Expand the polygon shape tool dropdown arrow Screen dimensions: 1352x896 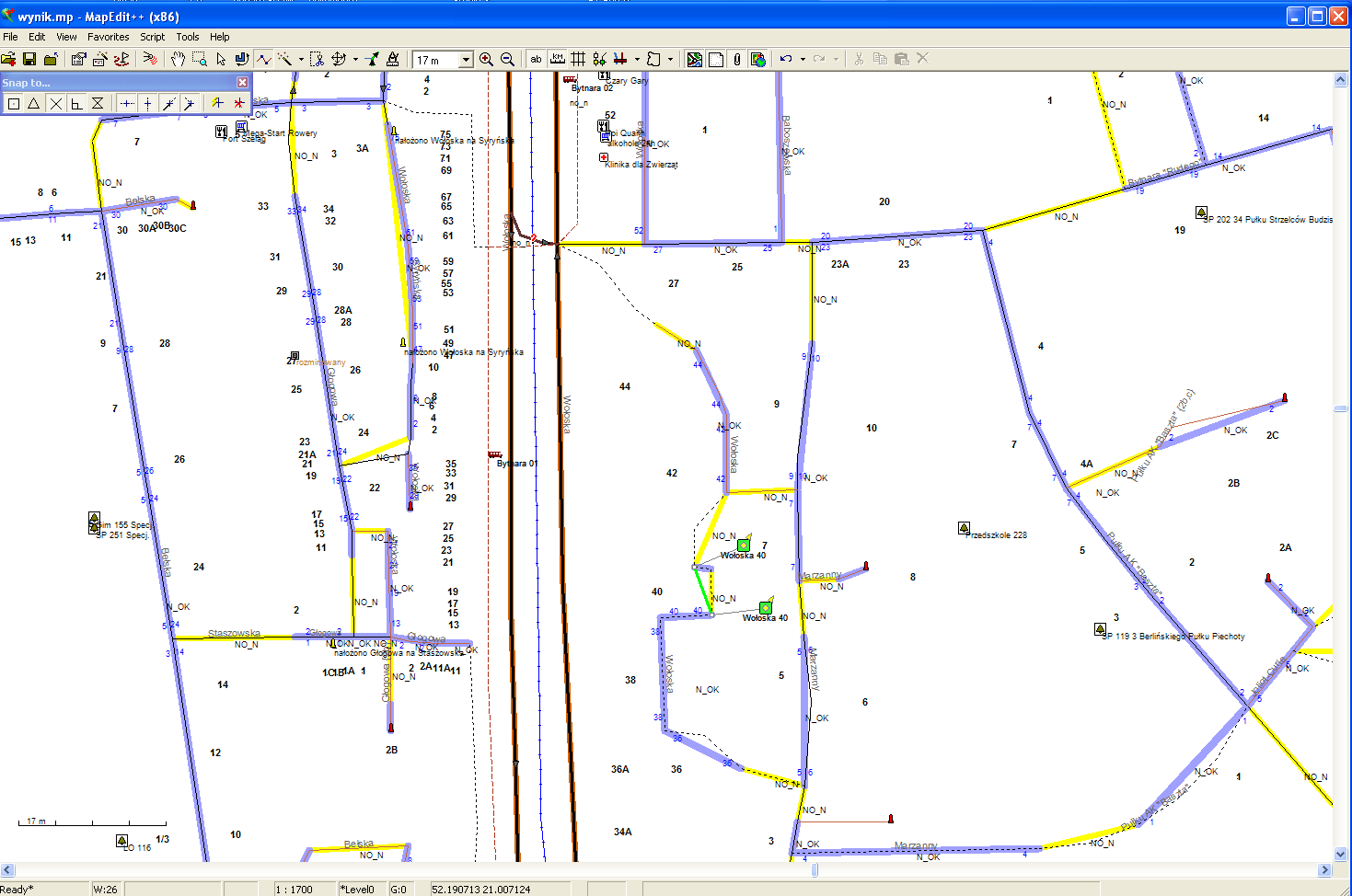pos(670,59)
